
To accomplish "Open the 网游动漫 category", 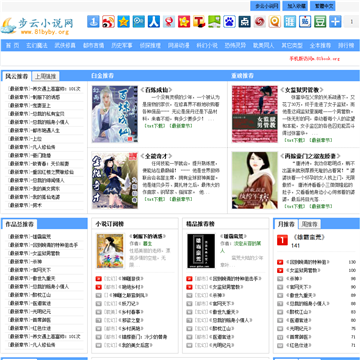I will coord(179,45).
